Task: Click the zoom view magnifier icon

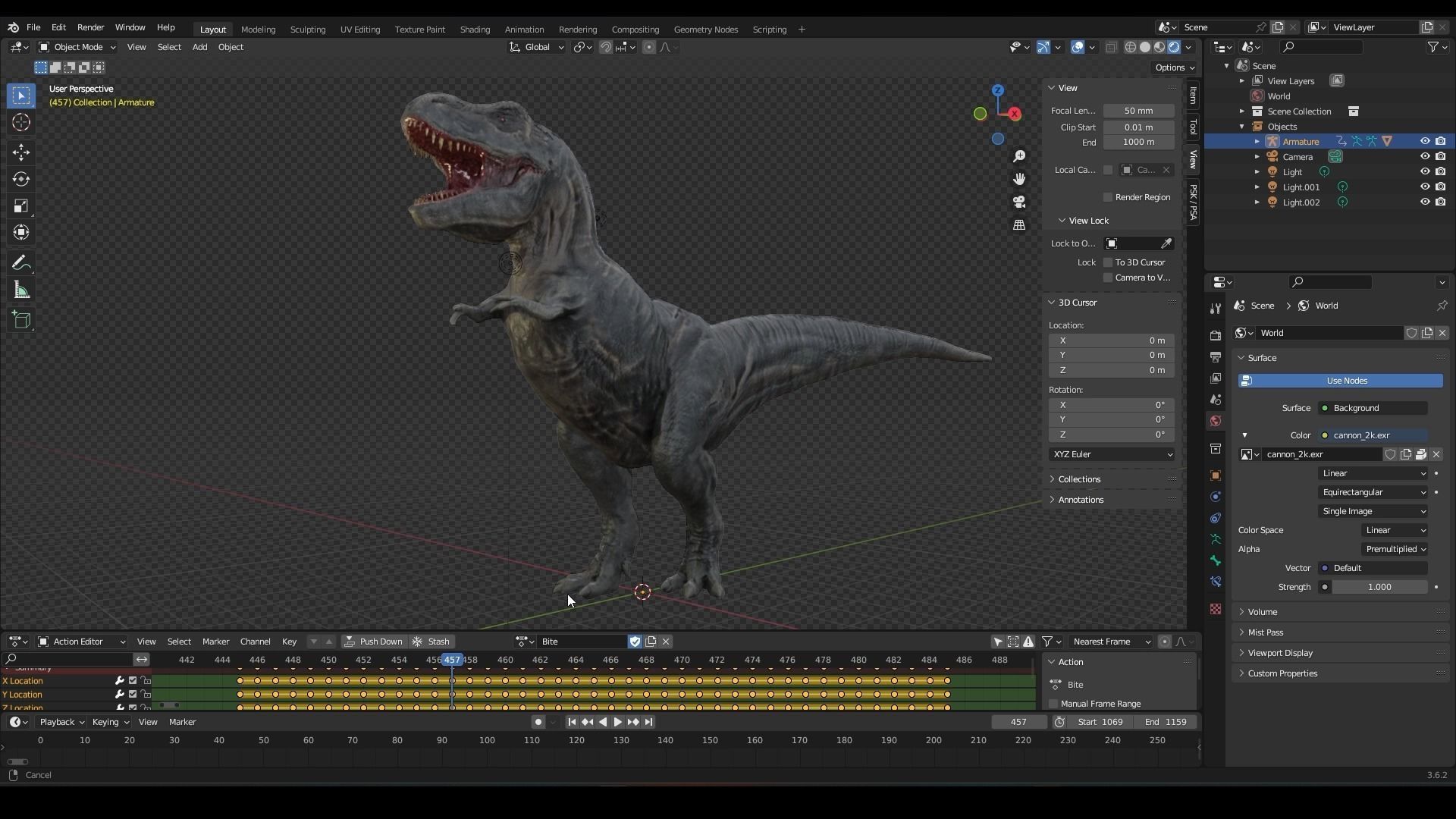Action: coord(1019,156)
